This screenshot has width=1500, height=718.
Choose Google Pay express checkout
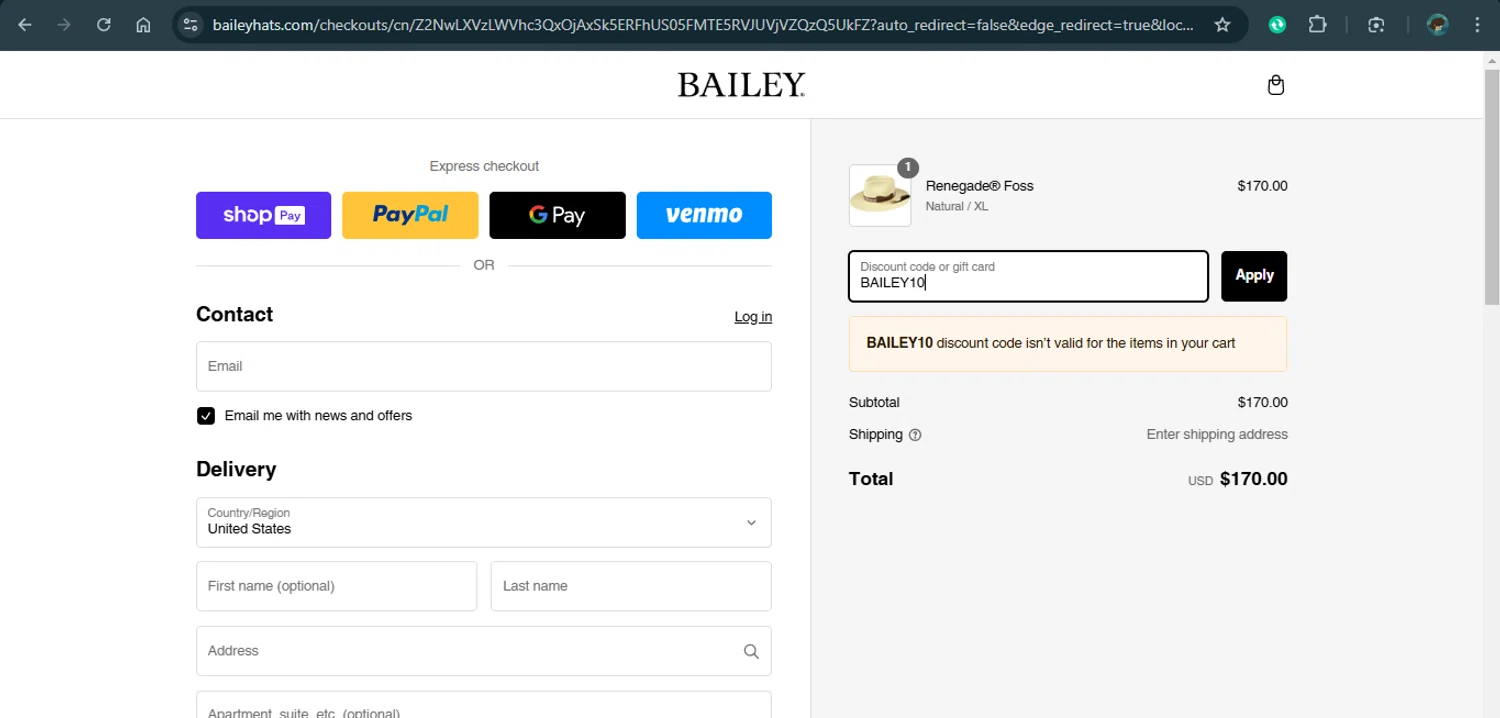[557, 215]
